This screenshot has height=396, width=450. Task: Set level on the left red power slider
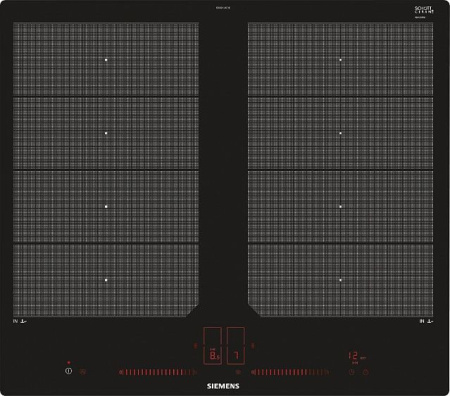pos(158,372)
